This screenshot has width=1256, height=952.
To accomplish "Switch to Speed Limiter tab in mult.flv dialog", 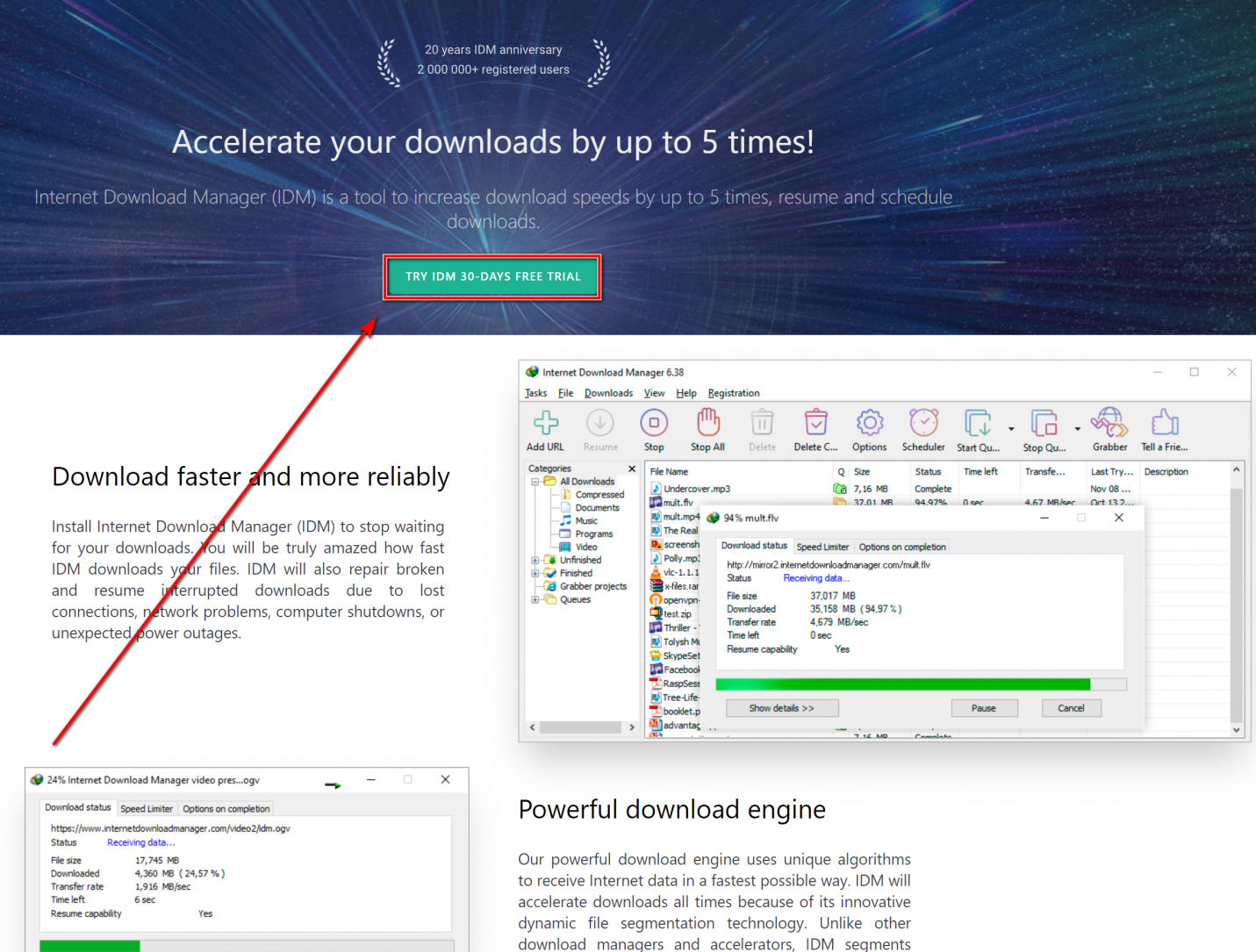I will (x=822, y=547).
